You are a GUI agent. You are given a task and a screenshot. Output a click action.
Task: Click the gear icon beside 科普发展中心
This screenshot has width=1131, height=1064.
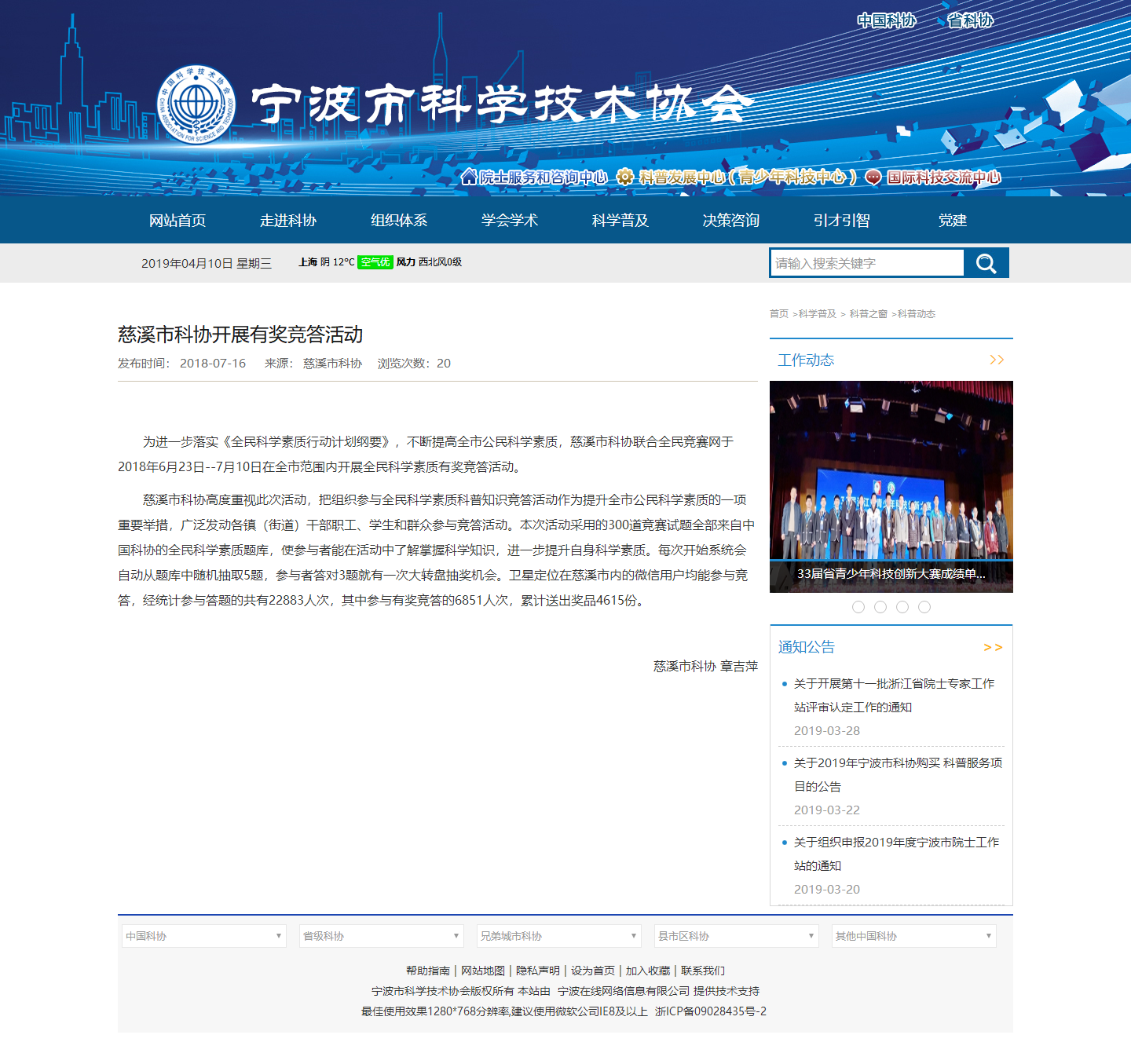[x=625, y=177]
